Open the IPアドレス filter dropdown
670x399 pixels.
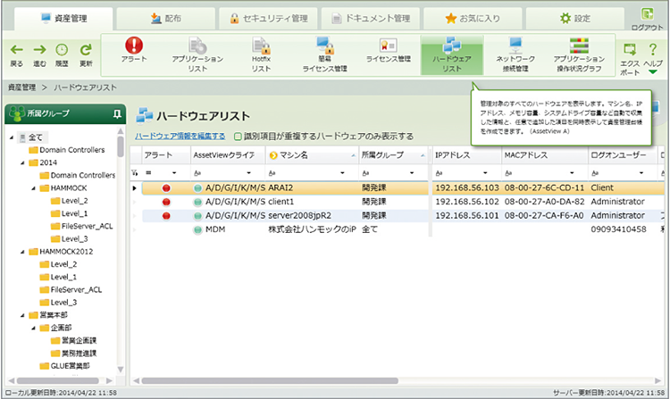pos(485,173)
